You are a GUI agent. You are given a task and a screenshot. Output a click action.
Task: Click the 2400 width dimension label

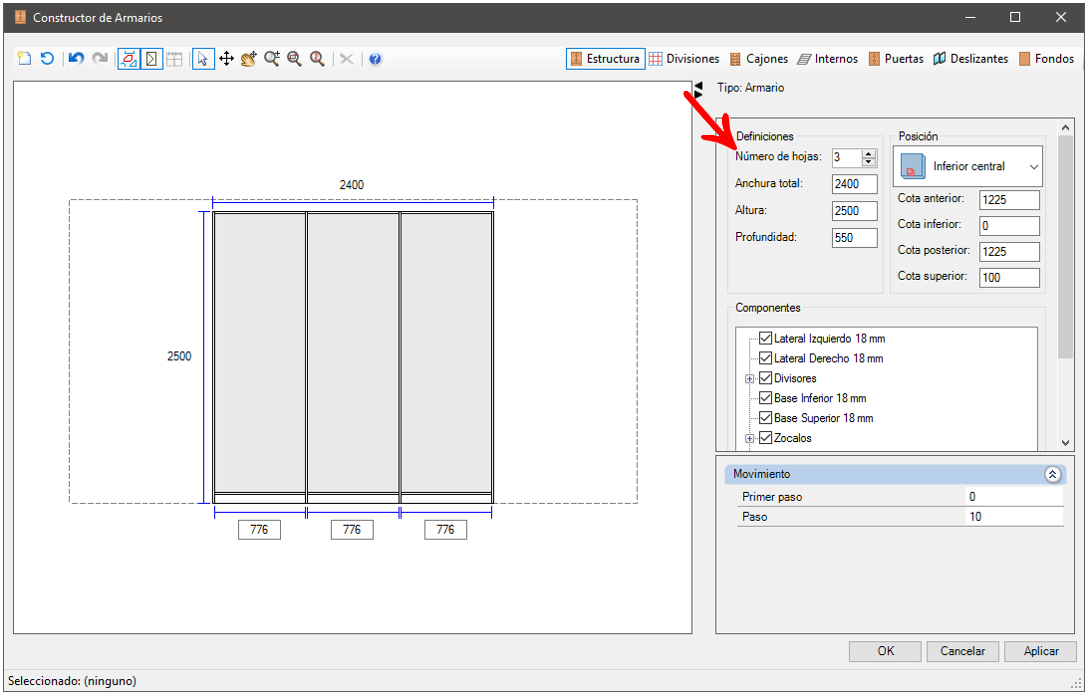pos(352,185)
